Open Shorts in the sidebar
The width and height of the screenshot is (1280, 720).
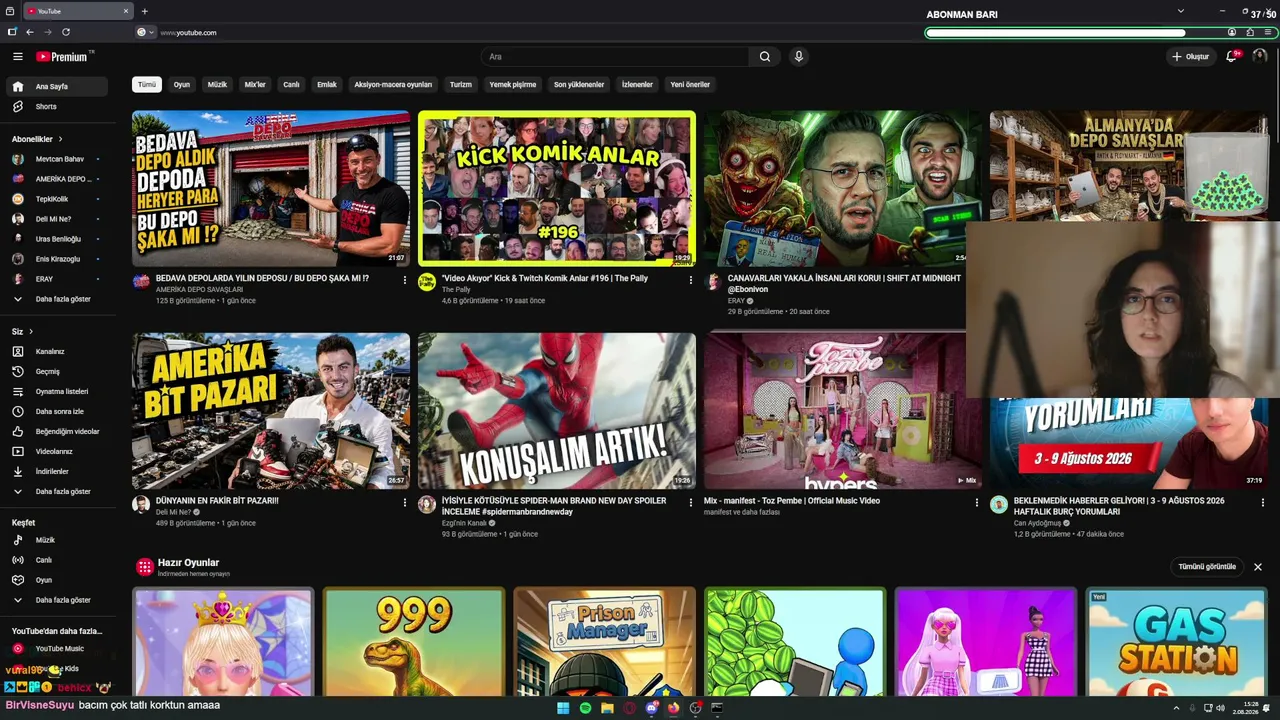tap(58, 107)
